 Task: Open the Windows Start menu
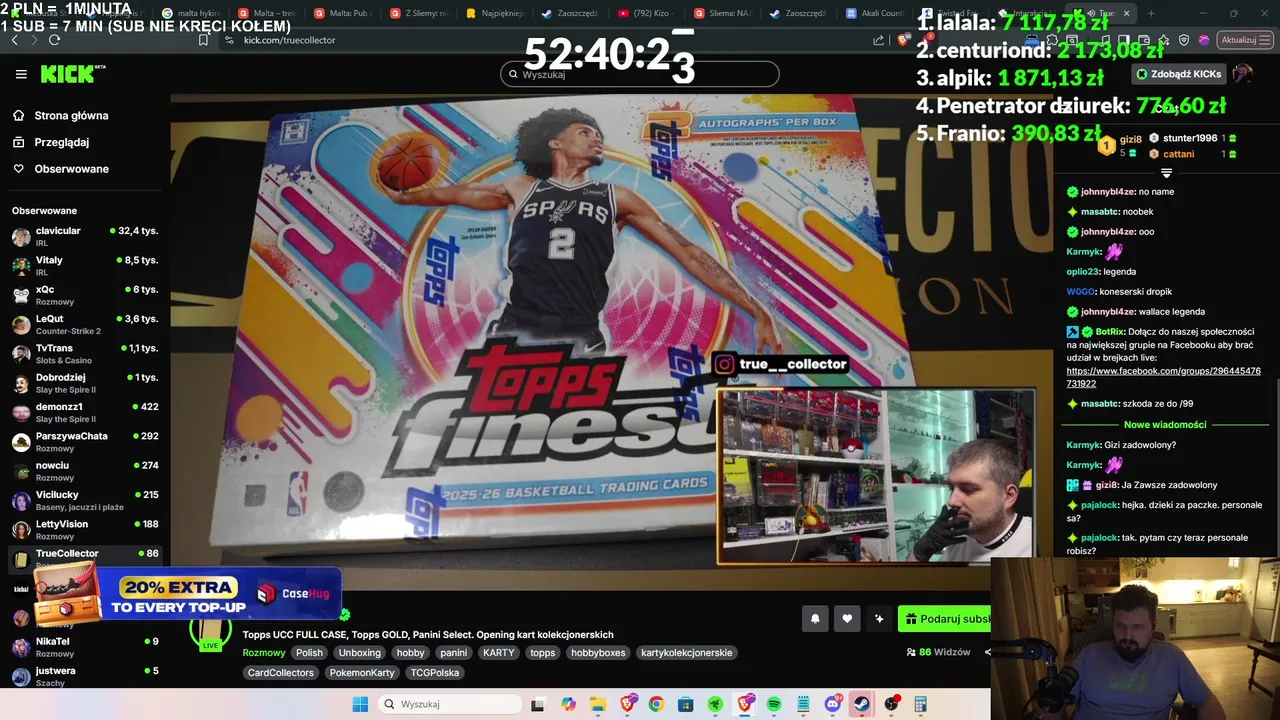tap(360, 704)
